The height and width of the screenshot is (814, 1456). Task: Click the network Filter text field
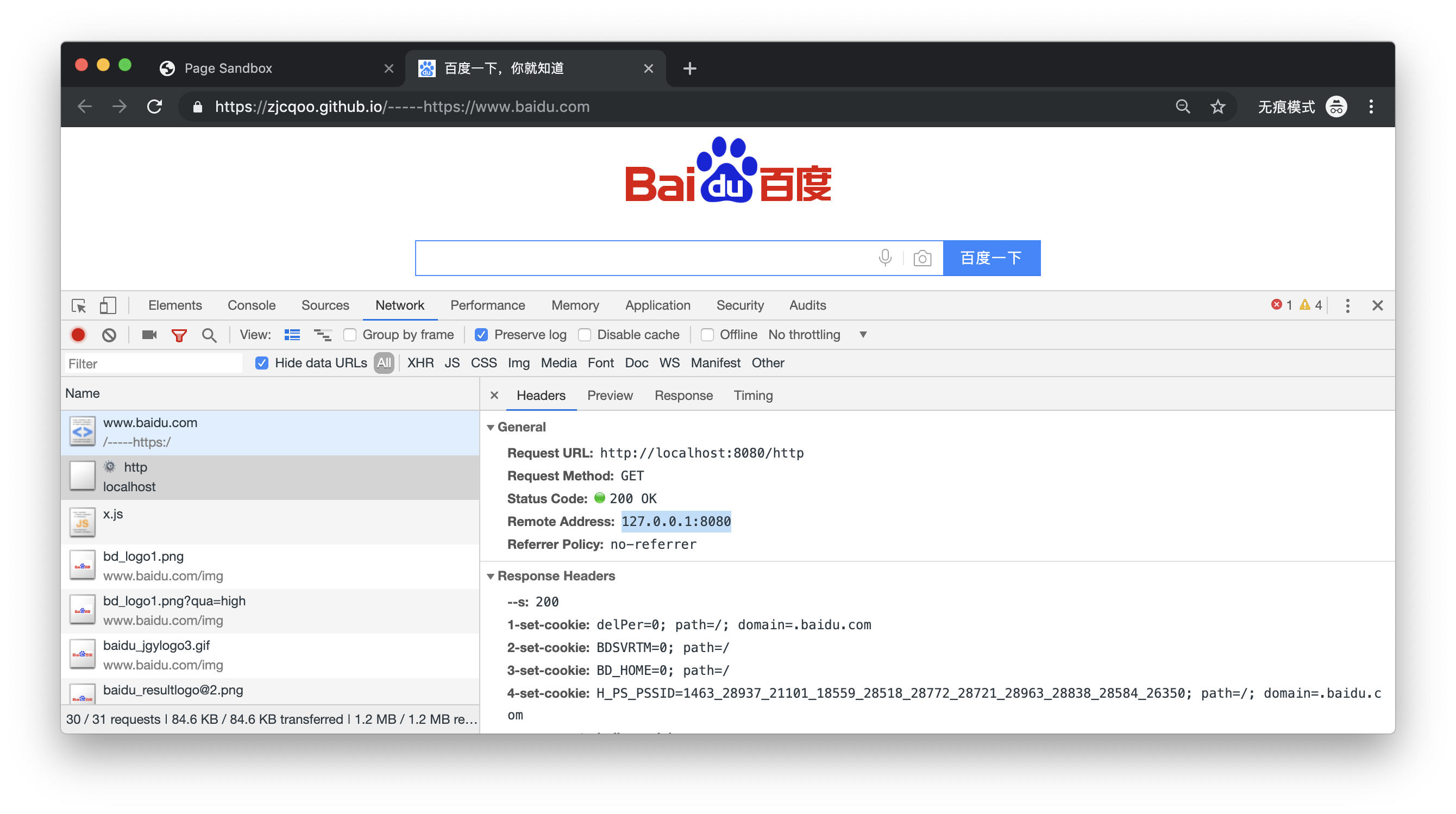click(x=153, y=364)
